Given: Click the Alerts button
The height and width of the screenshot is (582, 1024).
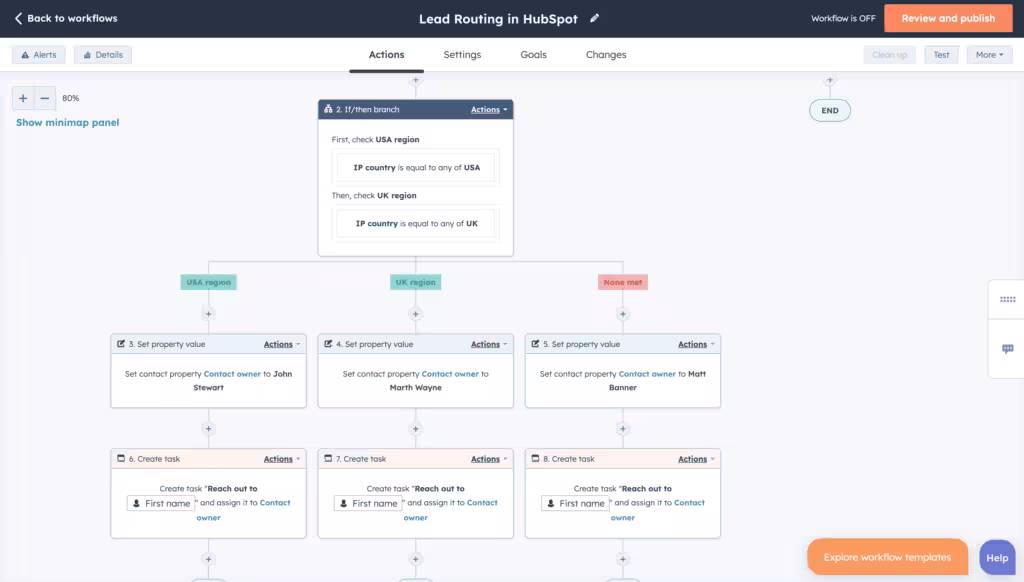Looking at the screenshot, I should [39, 55].
